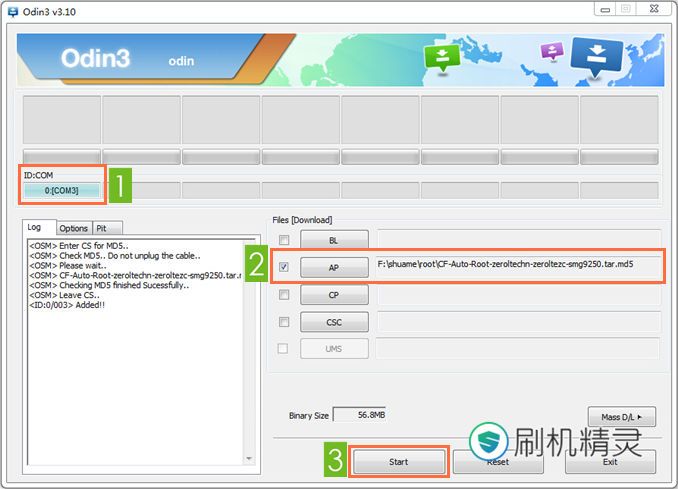The width and height of the screenshot is (678, 489).
Task: Switch to the Options tab
Action: click(x=73, y=228)
